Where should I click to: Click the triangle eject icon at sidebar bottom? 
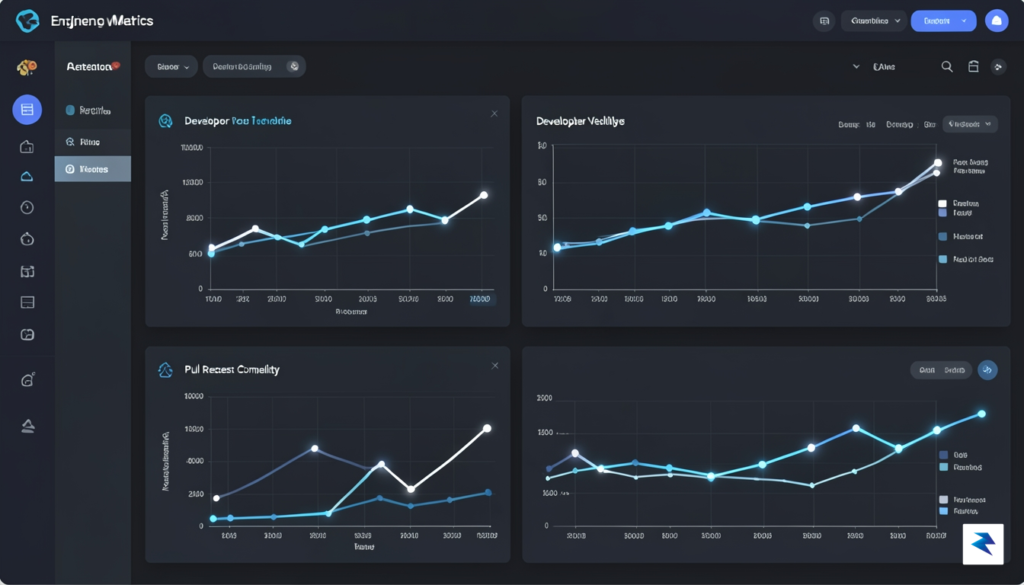coord(27,426)
